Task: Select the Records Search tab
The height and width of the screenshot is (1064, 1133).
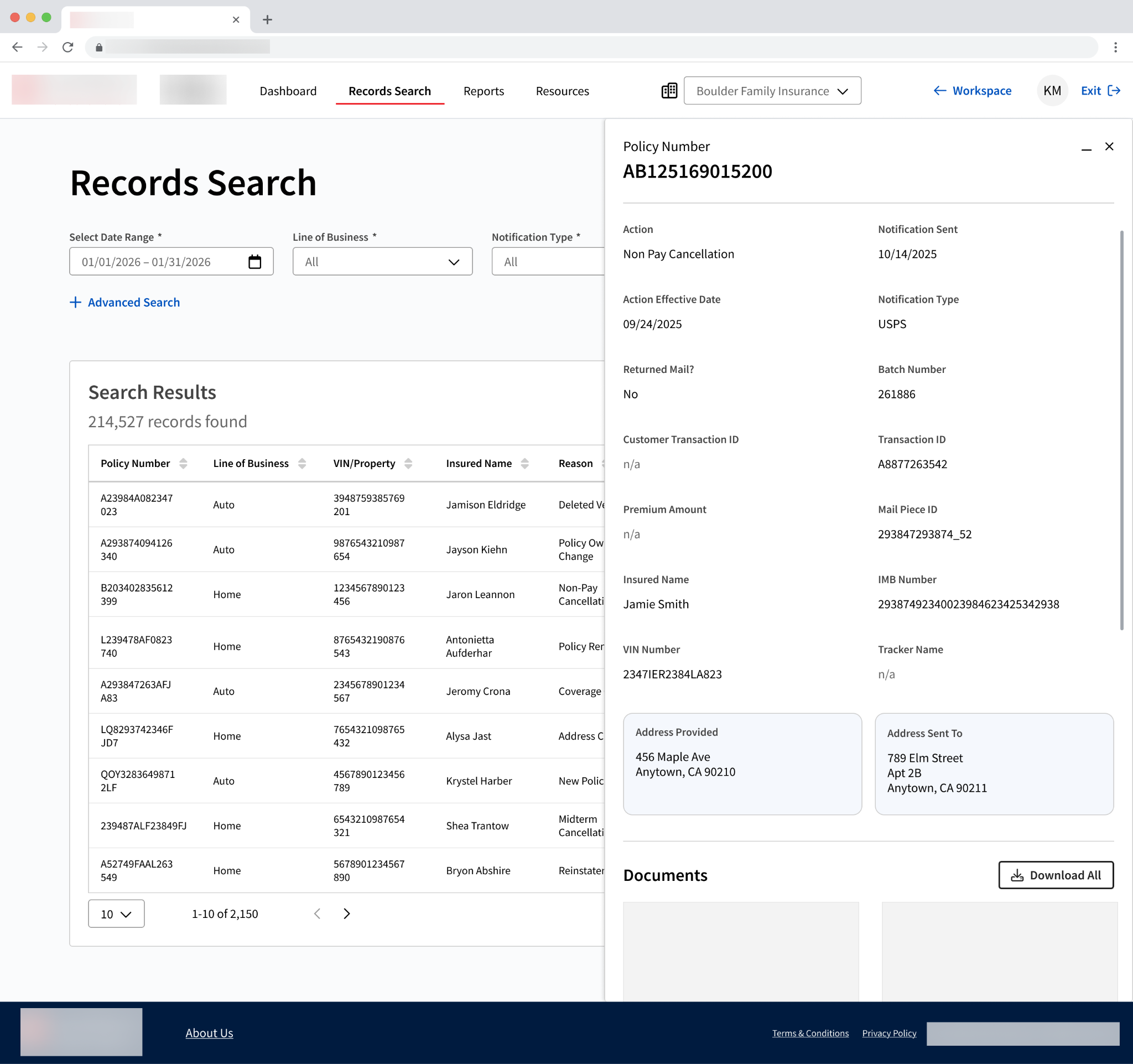Action: click(390, 91)
